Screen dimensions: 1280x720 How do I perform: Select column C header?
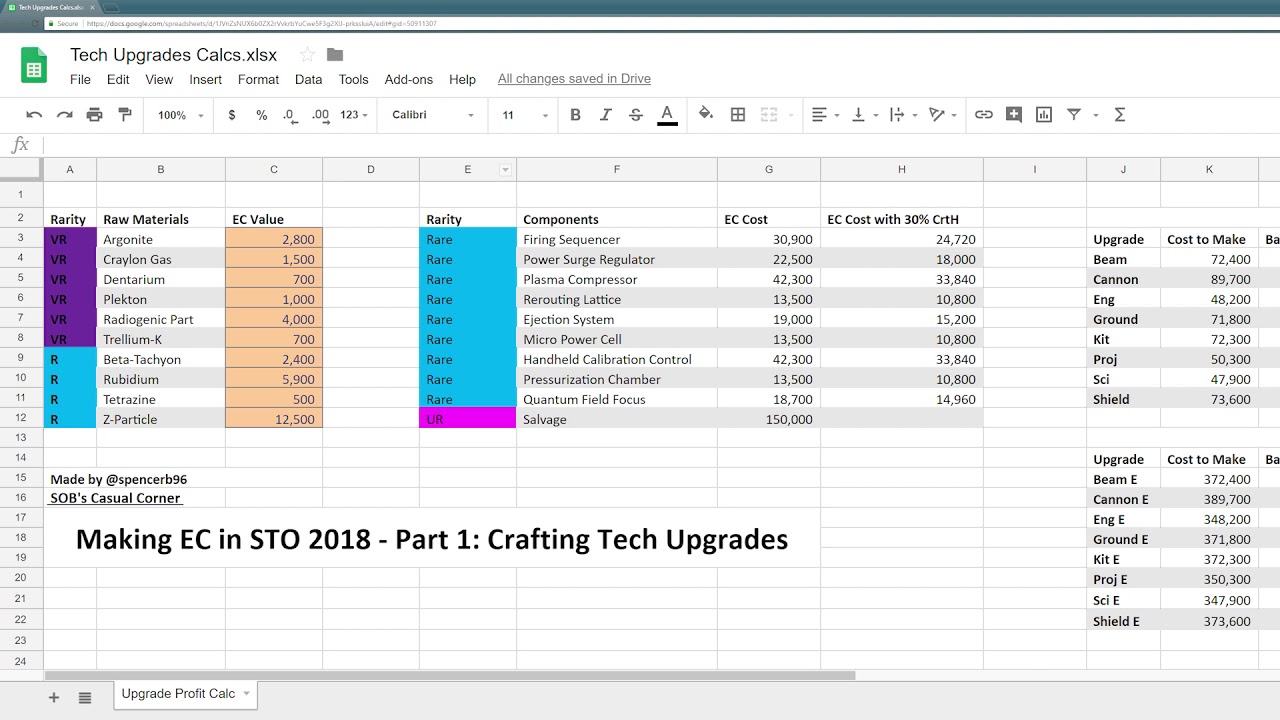tap(274, 169)
